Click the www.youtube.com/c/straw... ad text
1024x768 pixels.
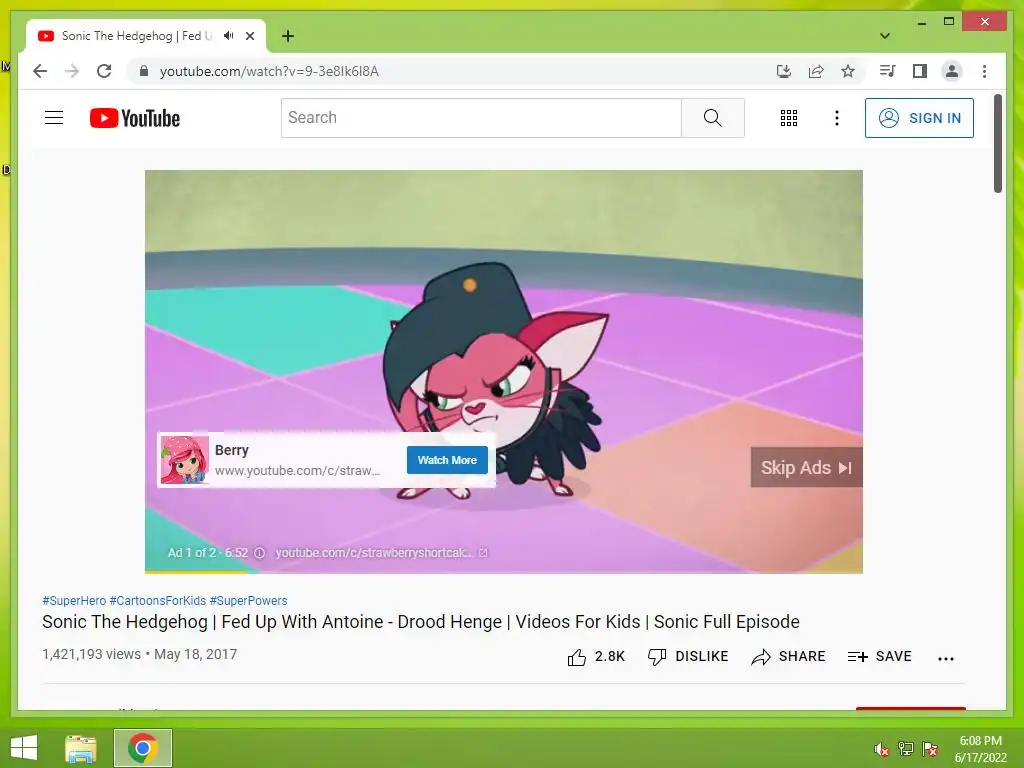click(x=297, y=471)
